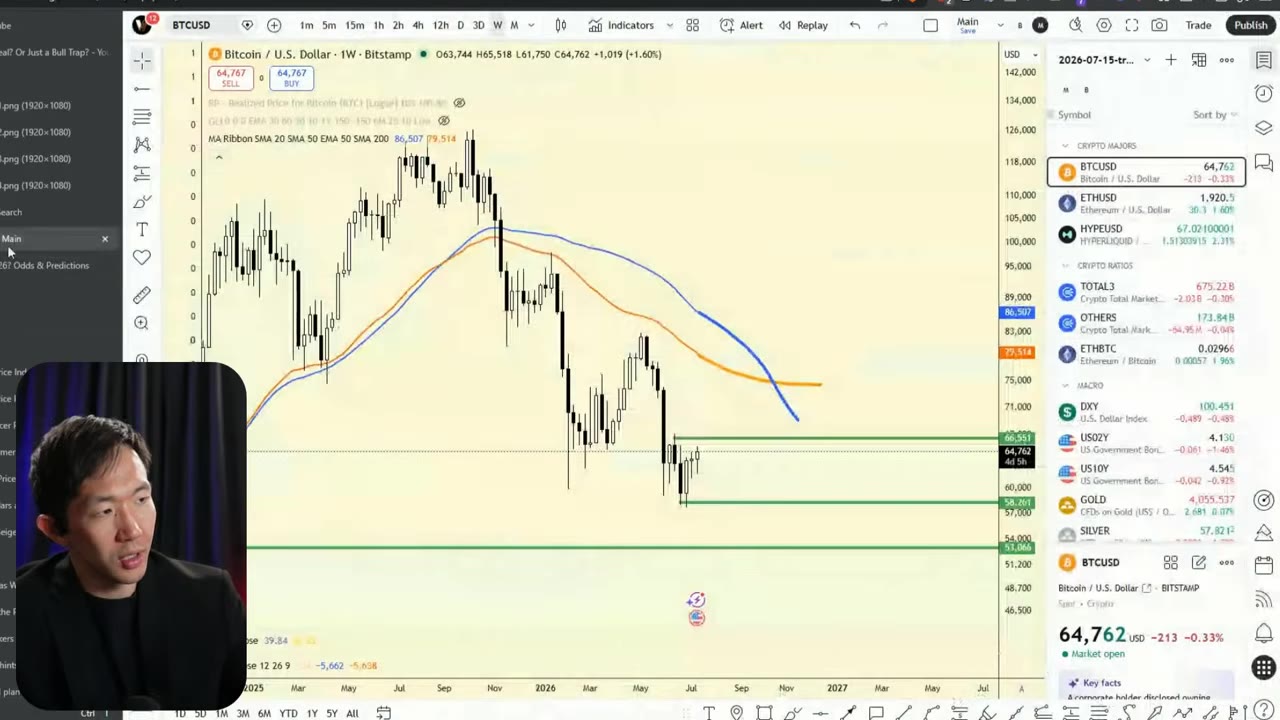Select the W weekly timeframe
The height and width of the screenshot is (720, 1280).
click(x=497, y=25)
